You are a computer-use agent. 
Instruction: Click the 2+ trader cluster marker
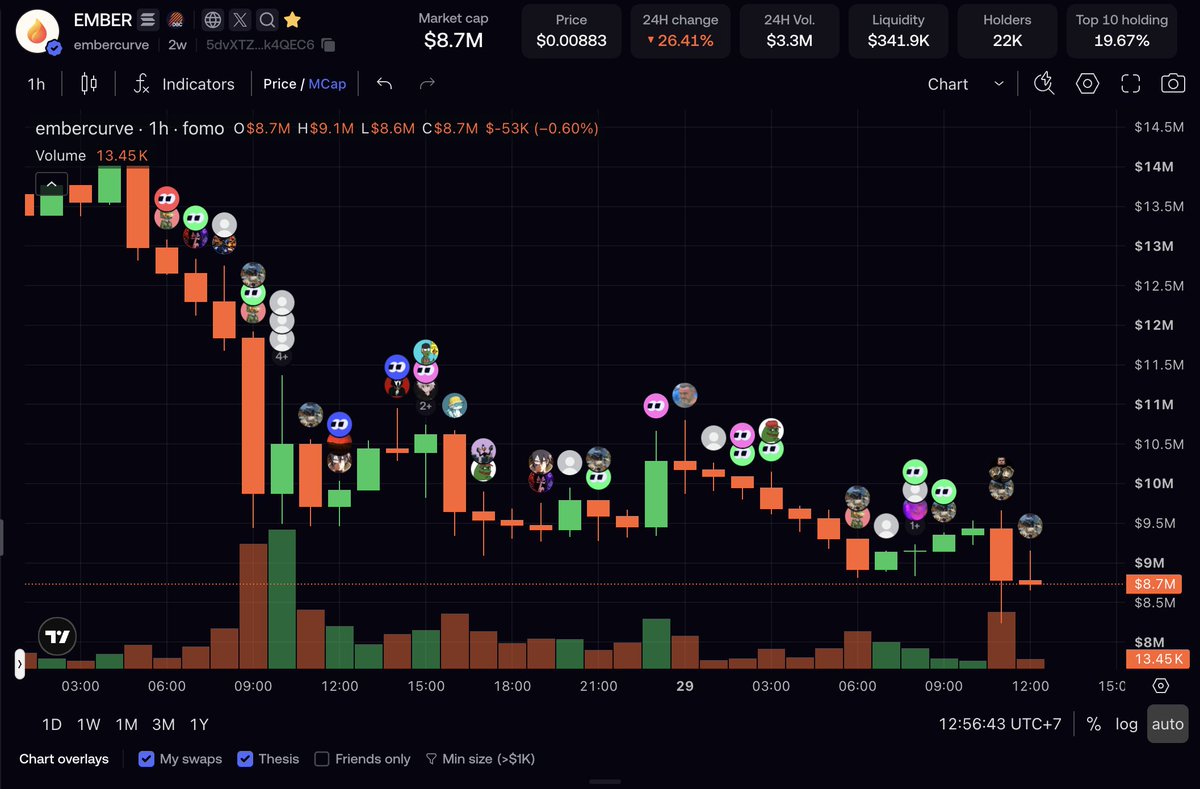425,406
